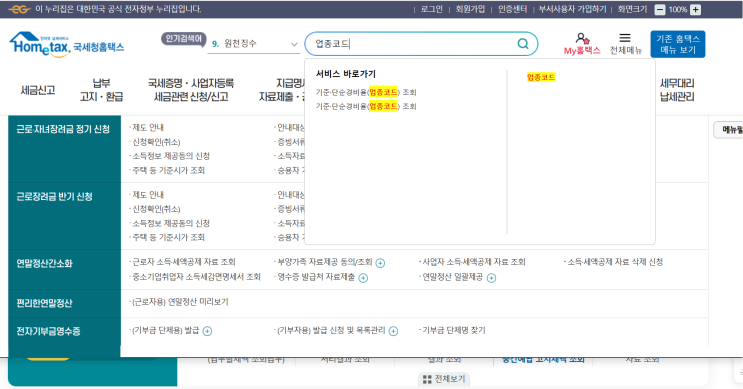
Task: Select 근로장려금 반기 신청 category
Action: click(x=54, y=196)
